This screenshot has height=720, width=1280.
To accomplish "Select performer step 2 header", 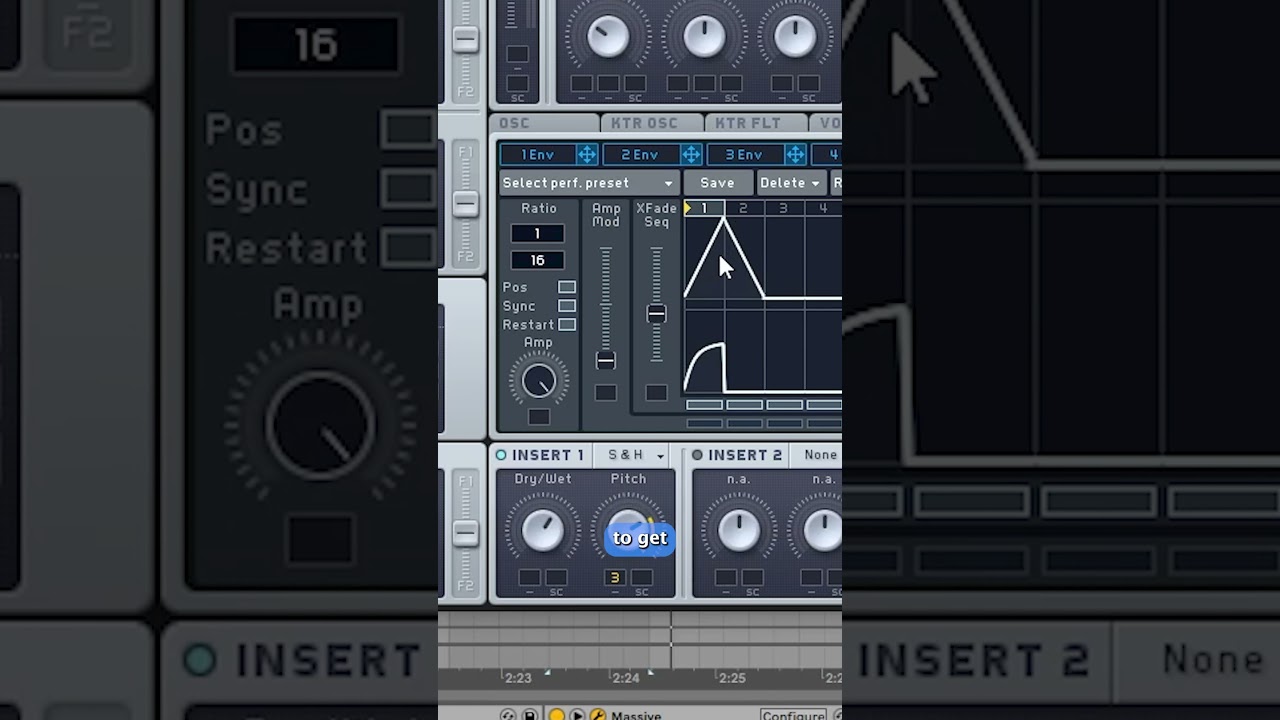I will [743, 208].
